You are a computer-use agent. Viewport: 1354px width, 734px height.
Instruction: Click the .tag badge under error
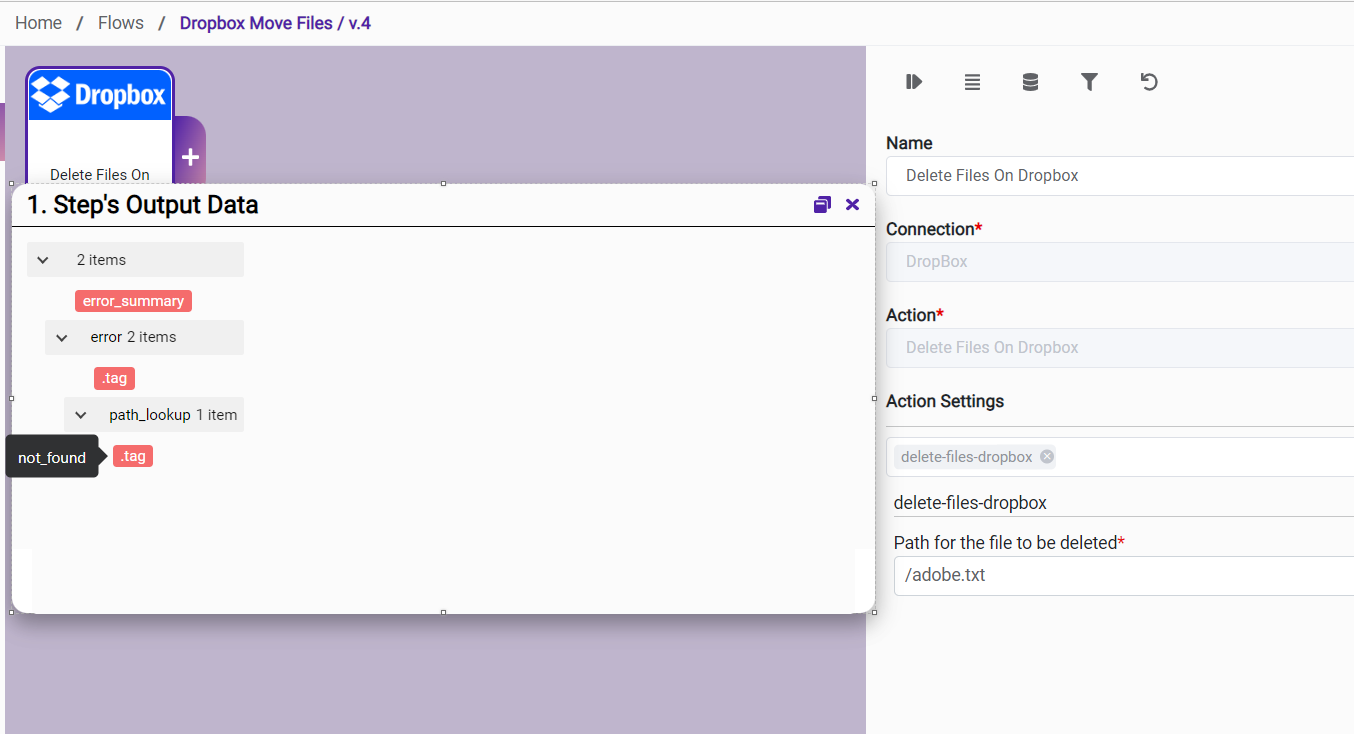[114, 378]
